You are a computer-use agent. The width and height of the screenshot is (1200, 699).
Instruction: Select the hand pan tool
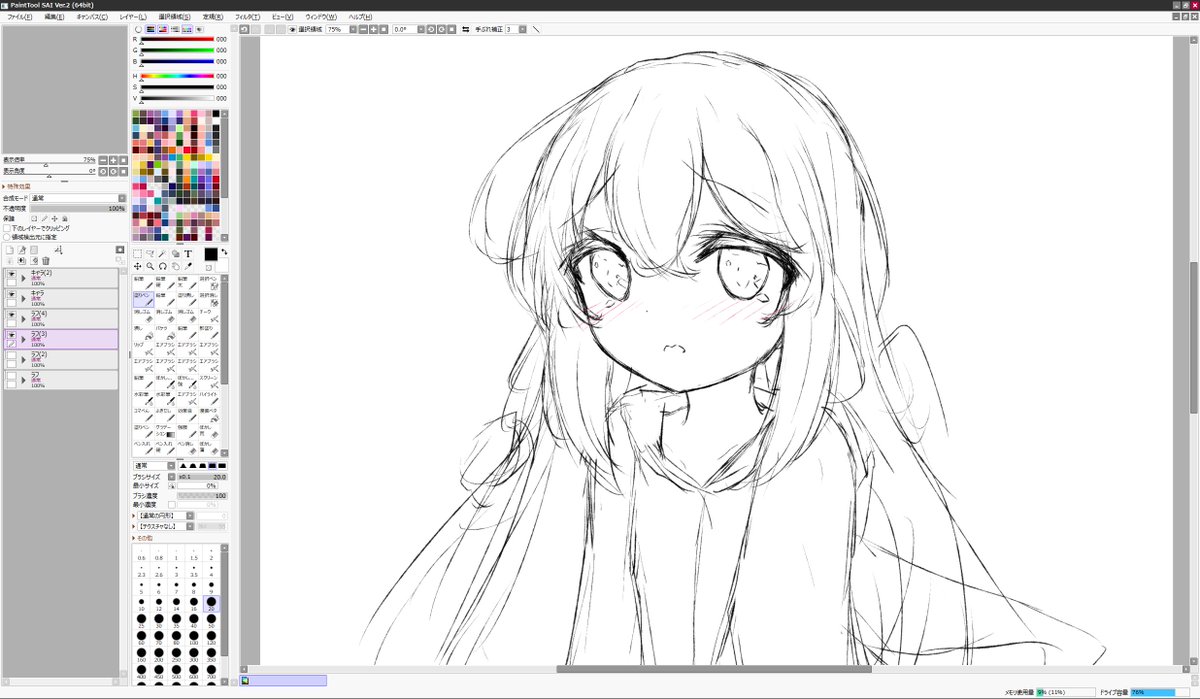(175, 267)
